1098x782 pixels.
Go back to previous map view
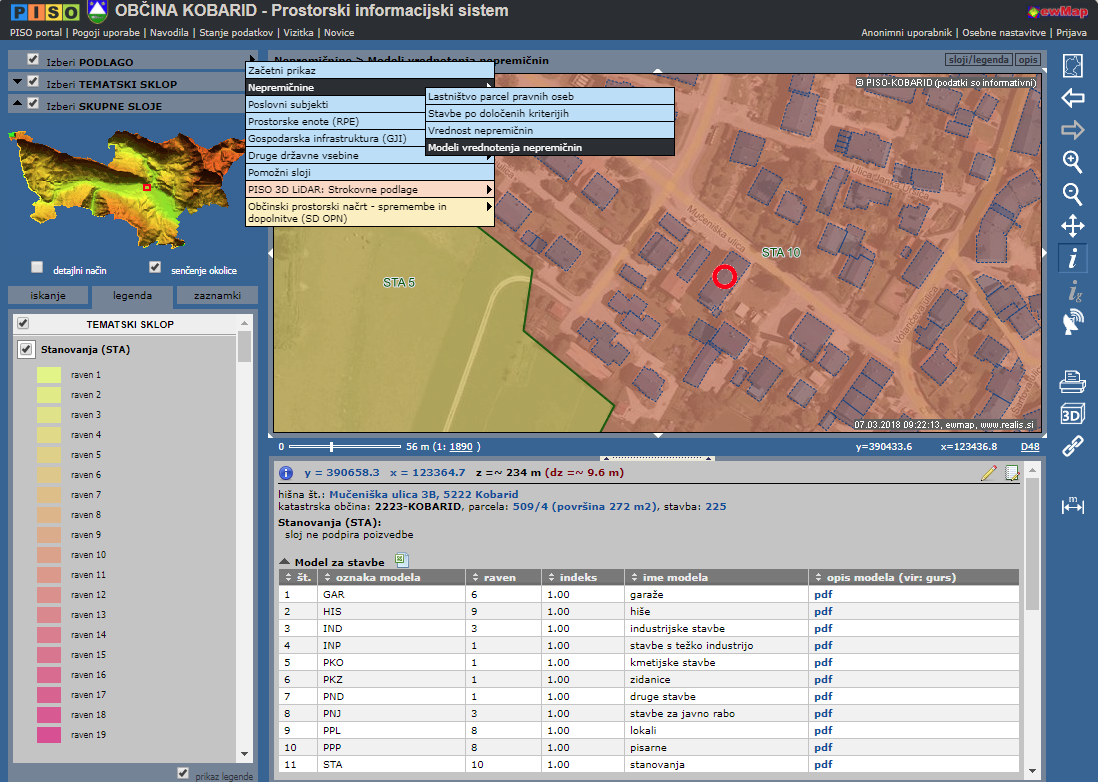point(1072,98)
